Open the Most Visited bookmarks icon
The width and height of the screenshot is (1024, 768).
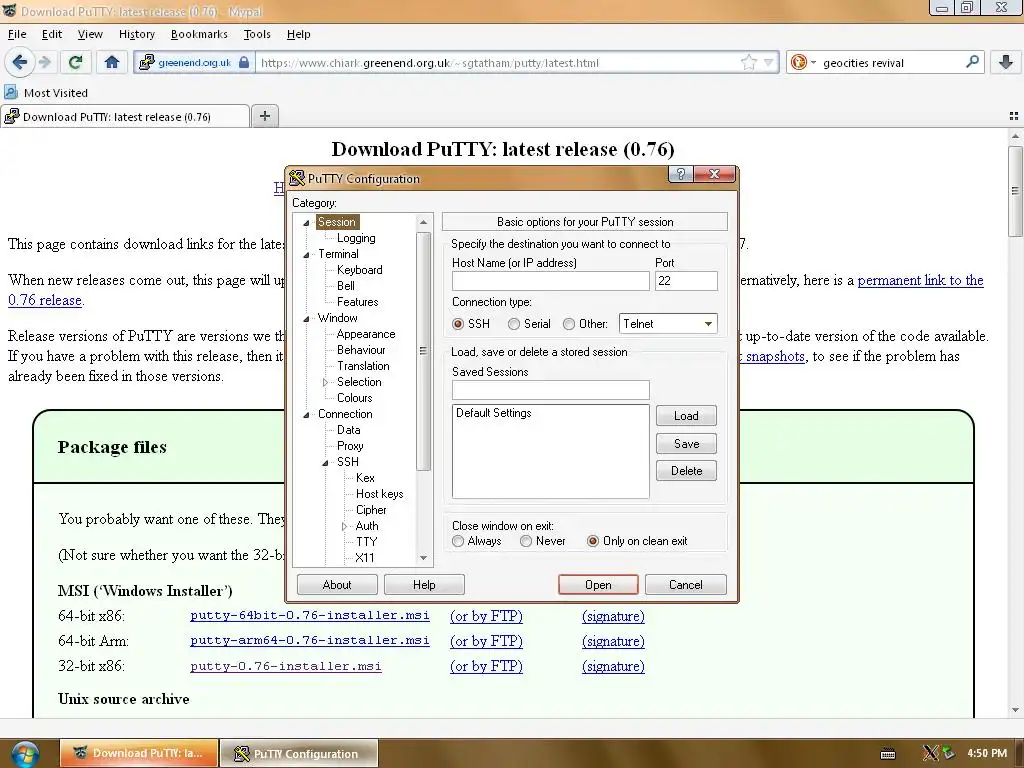pos(11,92)
